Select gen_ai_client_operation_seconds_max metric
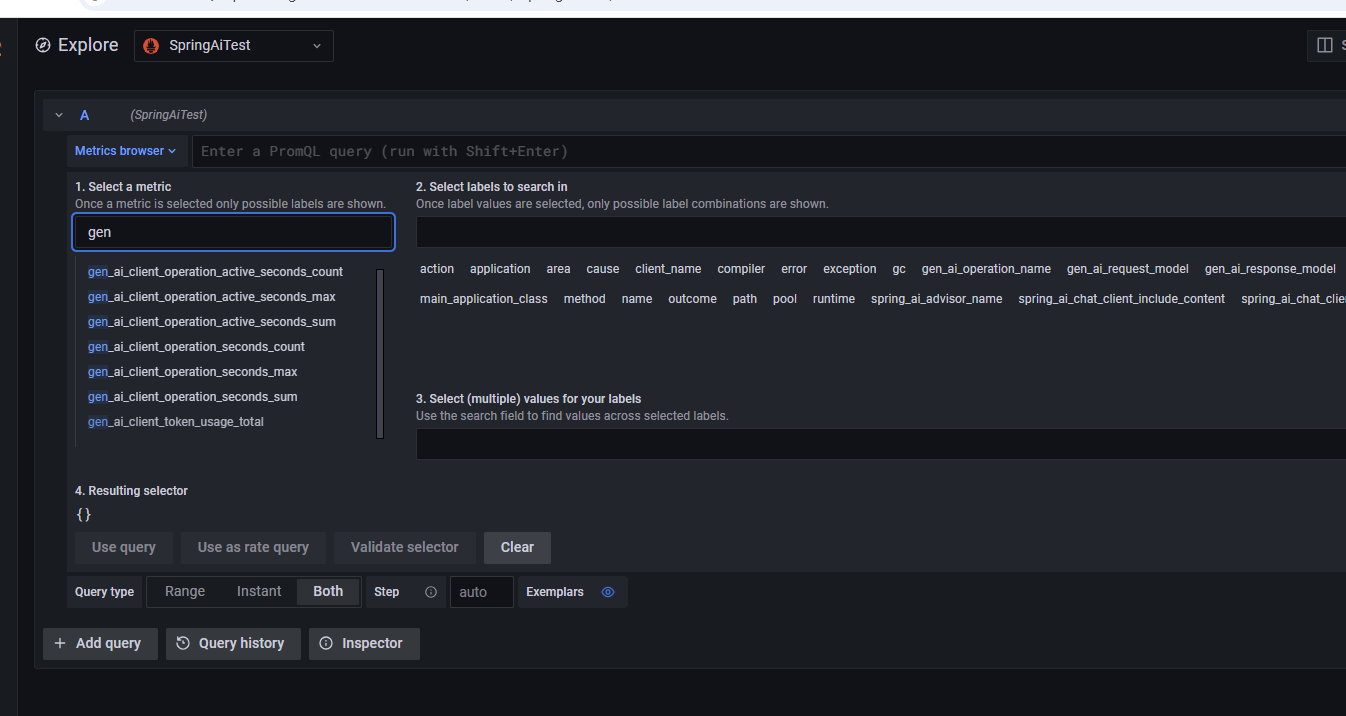 pos(193,372)
